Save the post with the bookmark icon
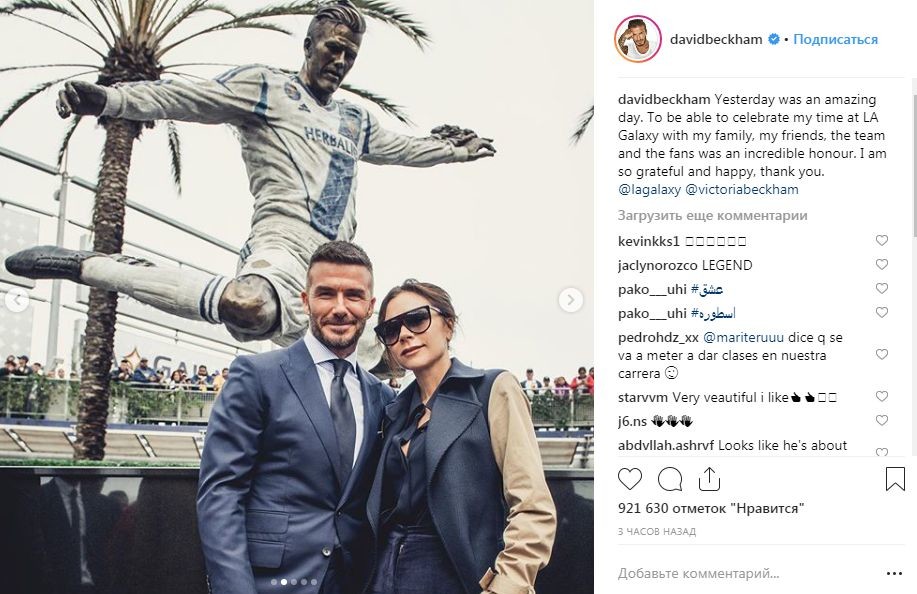This screenshot has width=917, height=594. [x=895, y=479]
